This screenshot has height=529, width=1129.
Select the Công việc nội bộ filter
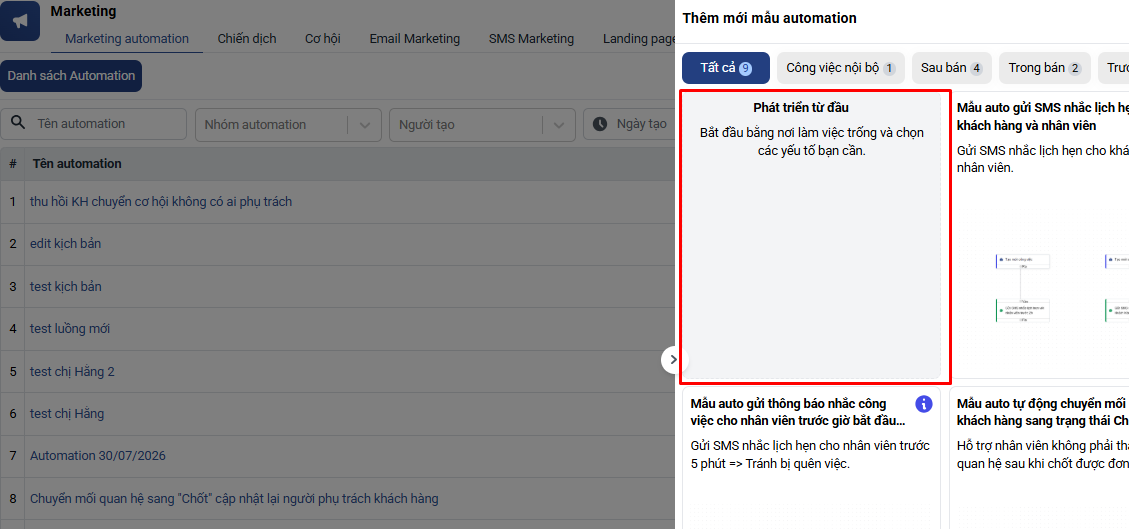coord(841,68)
